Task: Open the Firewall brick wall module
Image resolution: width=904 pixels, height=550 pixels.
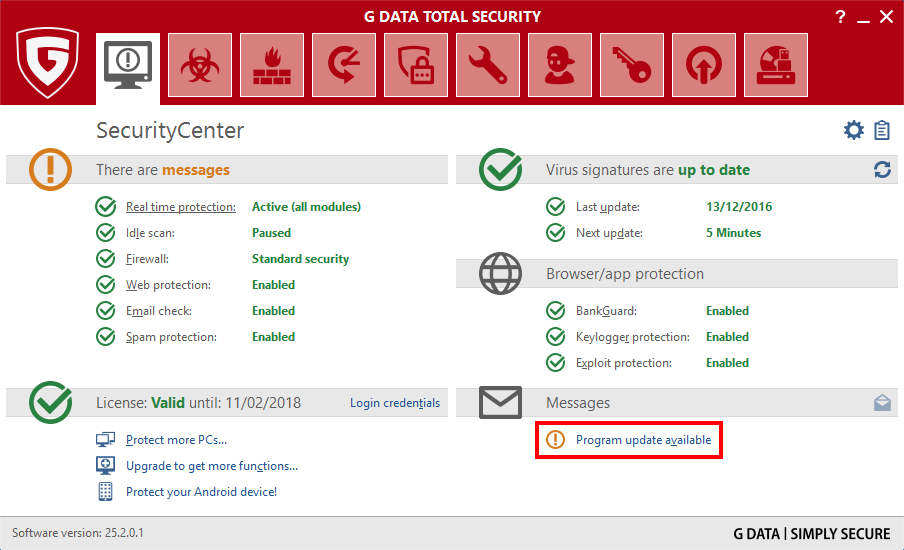Action: tap(272, 65)
